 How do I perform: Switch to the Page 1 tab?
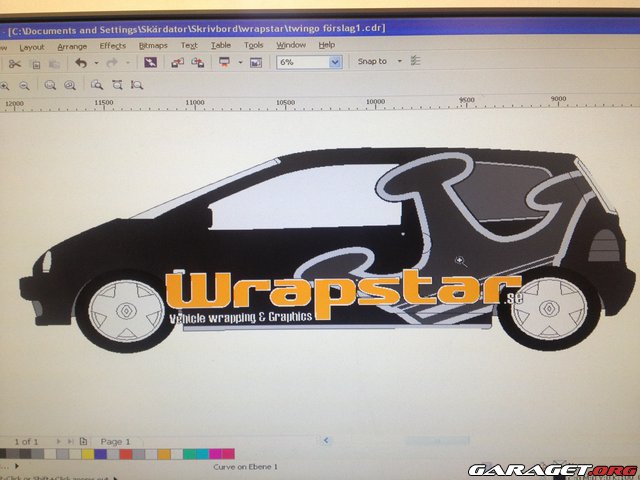pos(115,441)
